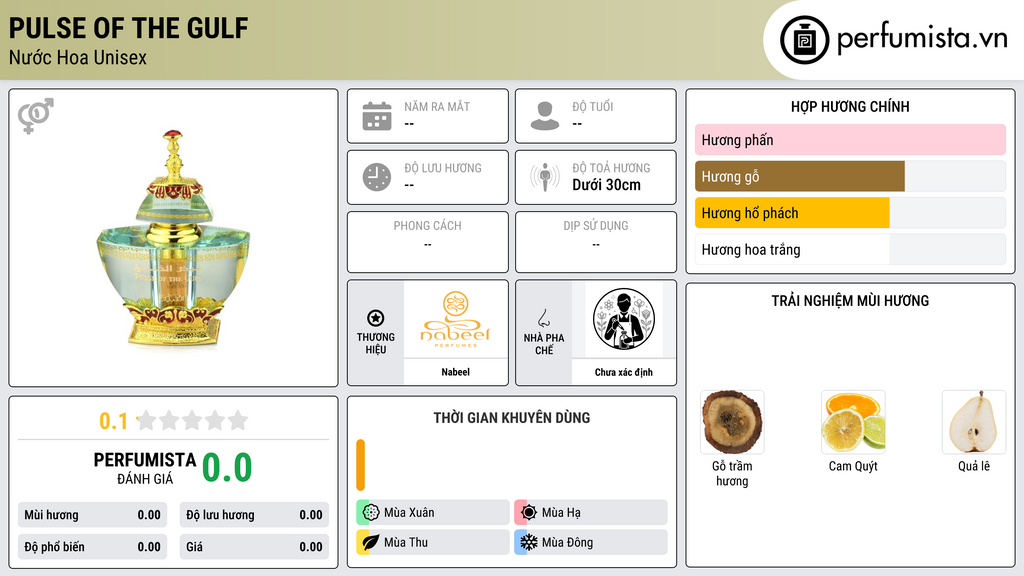Click the calendar icon for Năm ra mắt
1024x576 pixels.
coord(377,116)
